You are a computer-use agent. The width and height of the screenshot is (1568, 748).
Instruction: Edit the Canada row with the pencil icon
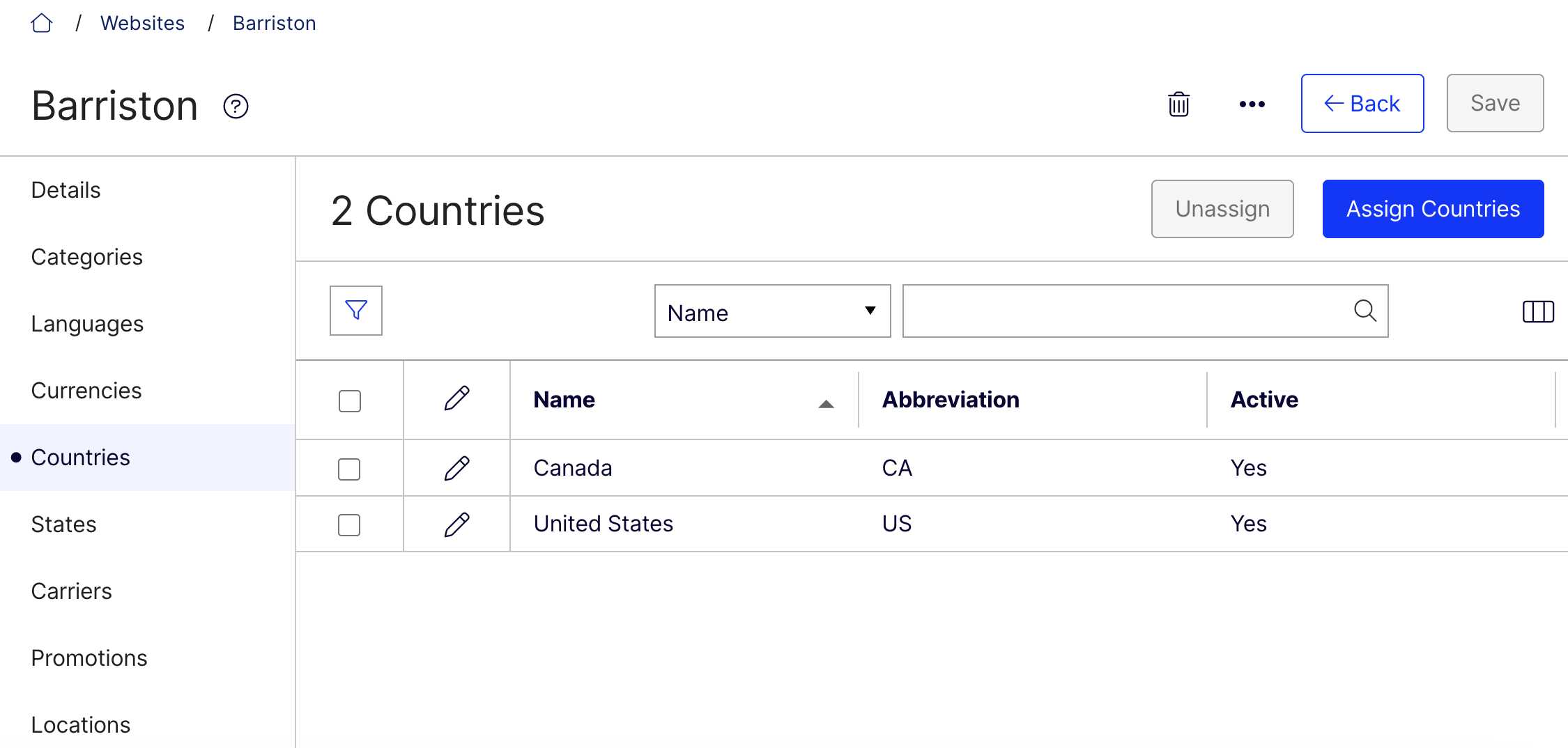[x=456, y=468]
